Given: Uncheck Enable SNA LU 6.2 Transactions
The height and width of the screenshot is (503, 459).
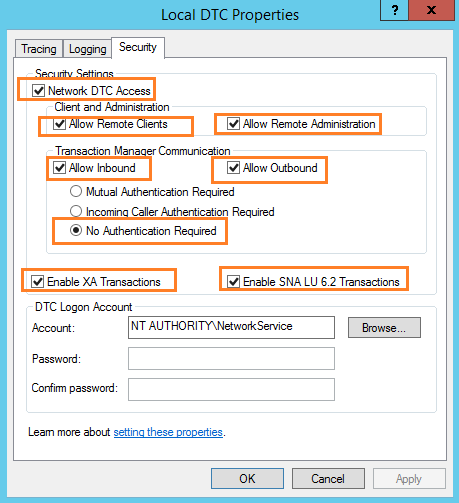Looking at the screenshot, I should pos(233,281).
